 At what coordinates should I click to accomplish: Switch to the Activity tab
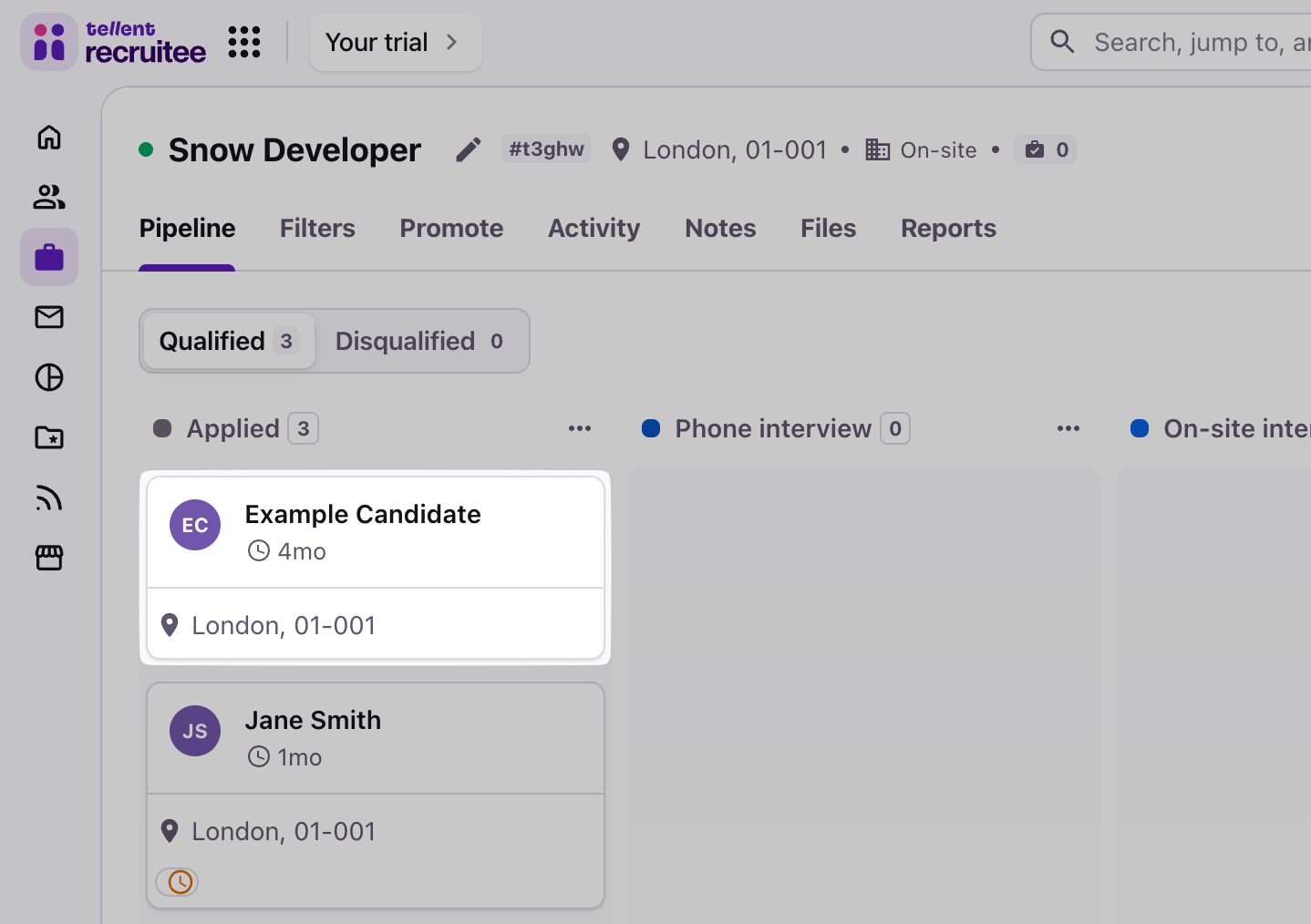tap(594, 228)
